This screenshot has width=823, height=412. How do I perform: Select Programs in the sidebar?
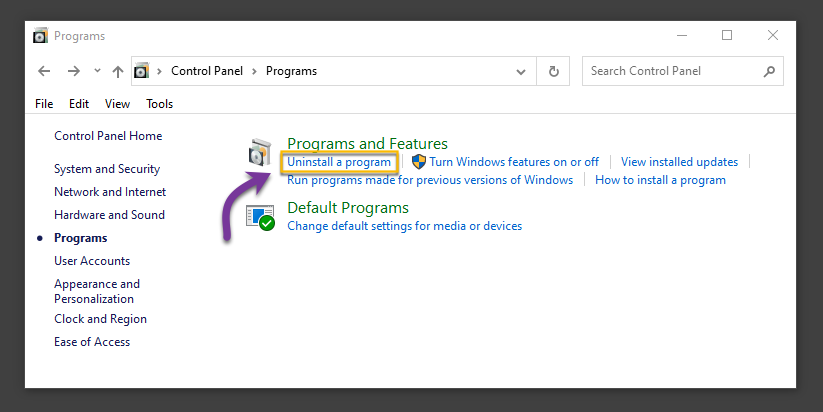coord(80,238)
